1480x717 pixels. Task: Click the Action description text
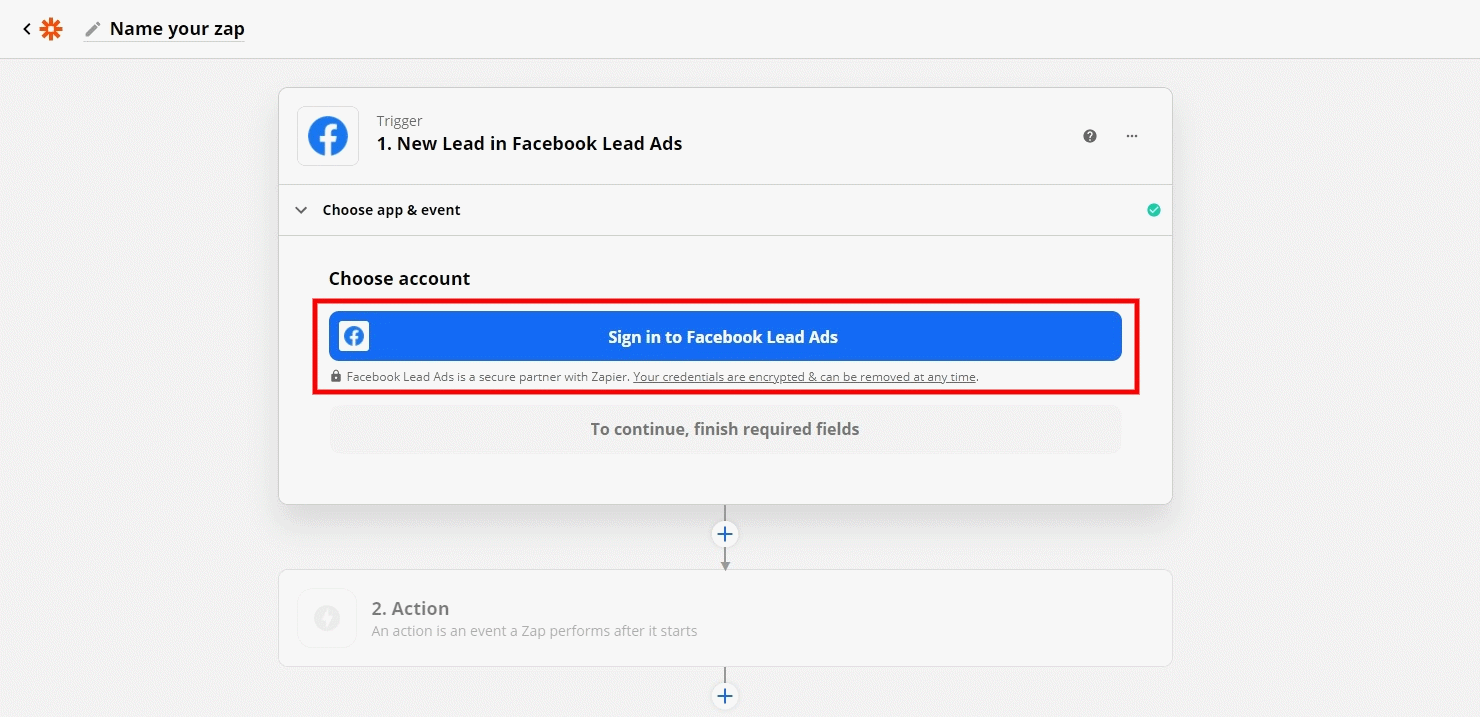[x=534, y=631]
